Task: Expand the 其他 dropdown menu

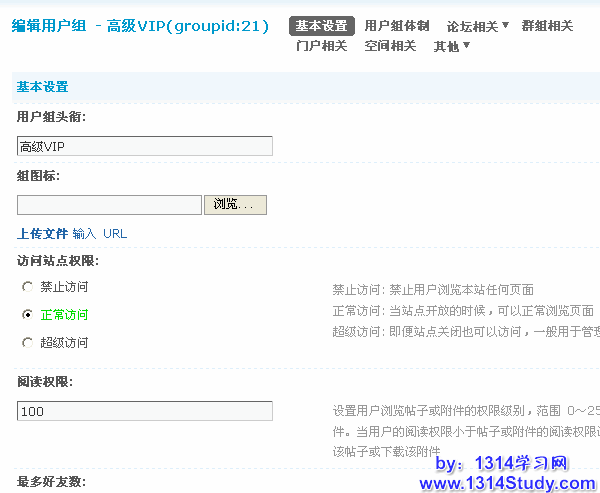Action: (451, 46)
